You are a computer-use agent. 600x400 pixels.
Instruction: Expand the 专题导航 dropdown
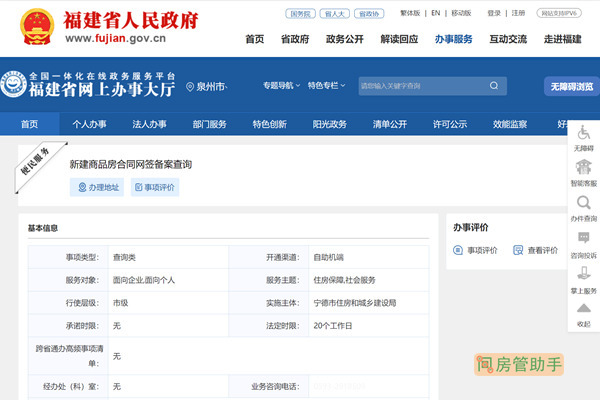click(281, 86)
